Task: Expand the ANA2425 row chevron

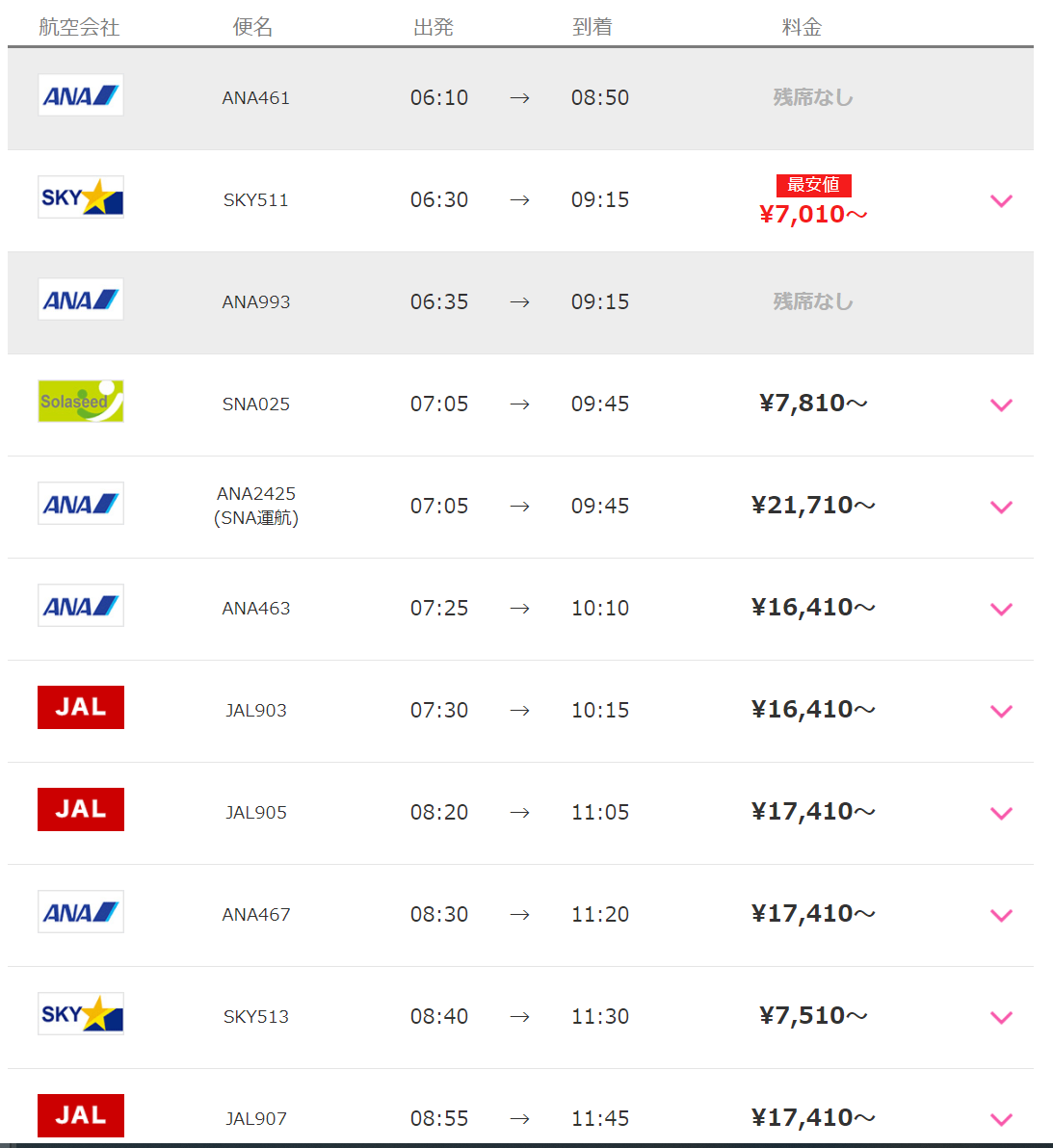Action: [1001, 507]
